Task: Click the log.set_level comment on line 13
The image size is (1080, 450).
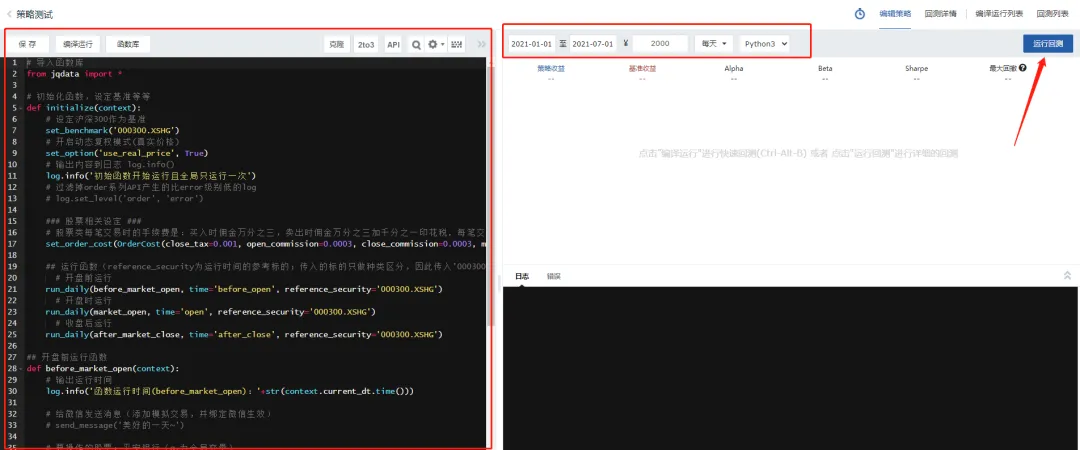Action: (125, 198)
